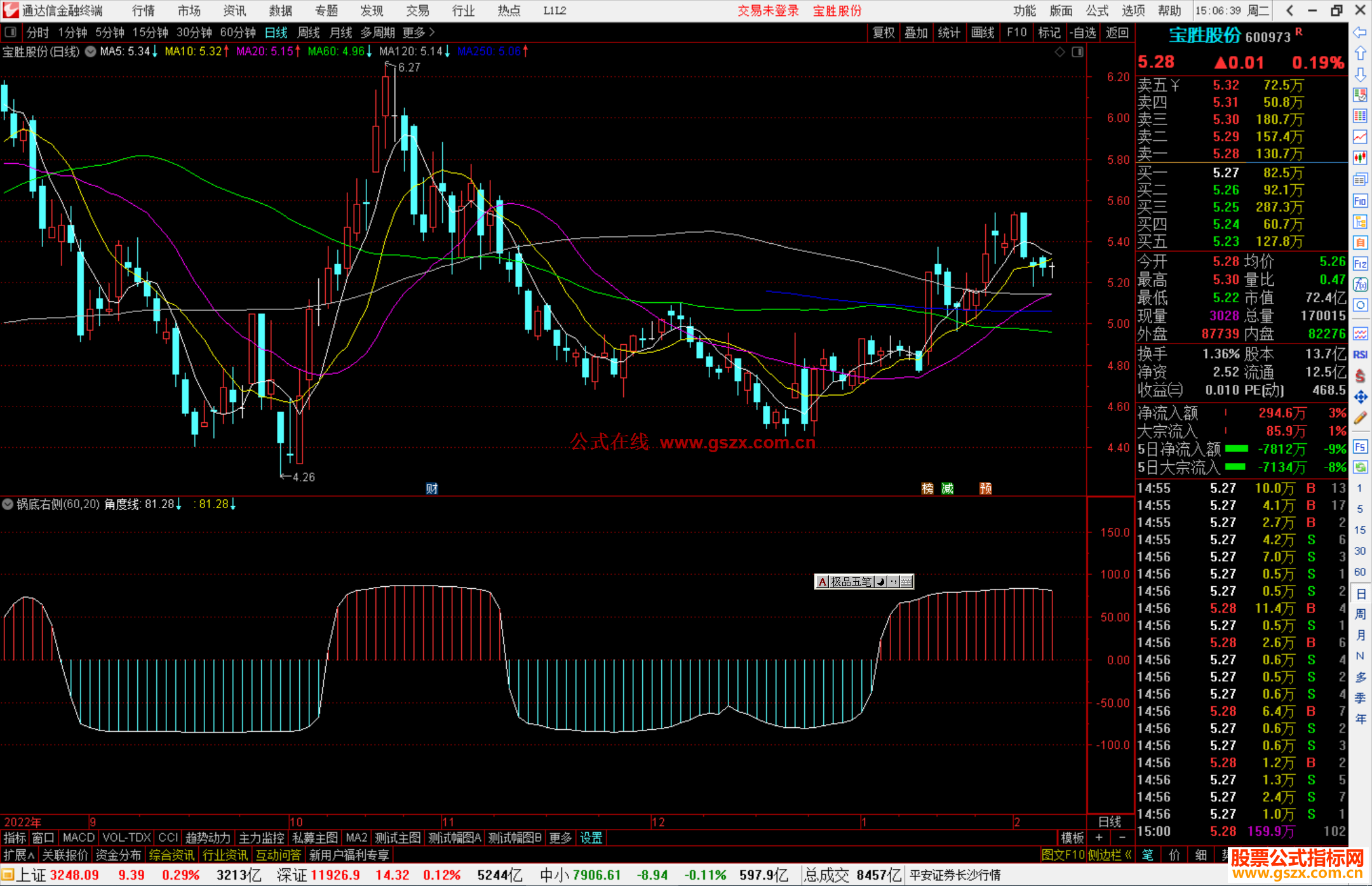
Task: Expand the 更多 periods dropdown
Action: tap(419, 32)
